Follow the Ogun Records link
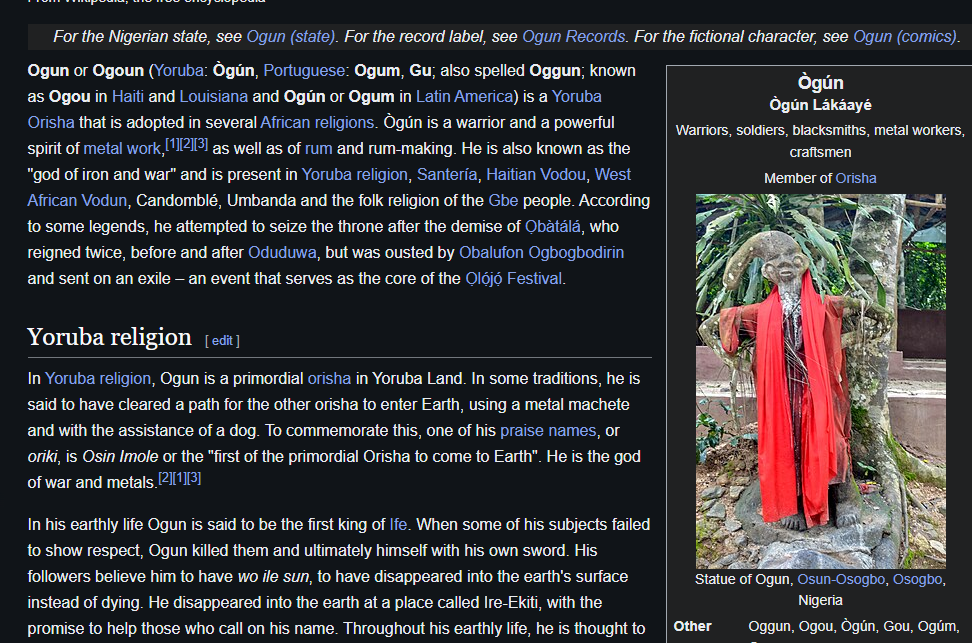Screen dimensions: 972x643 tap(574, 37)
